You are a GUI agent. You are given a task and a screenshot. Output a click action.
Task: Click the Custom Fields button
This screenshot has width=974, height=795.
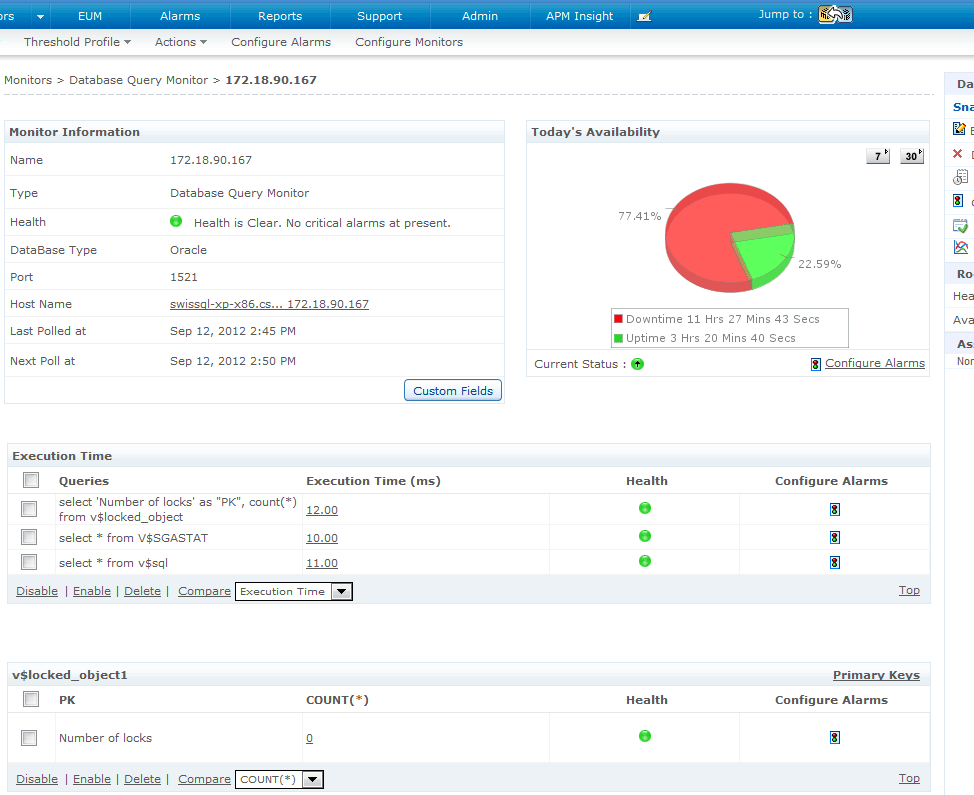tap(453, 391)
